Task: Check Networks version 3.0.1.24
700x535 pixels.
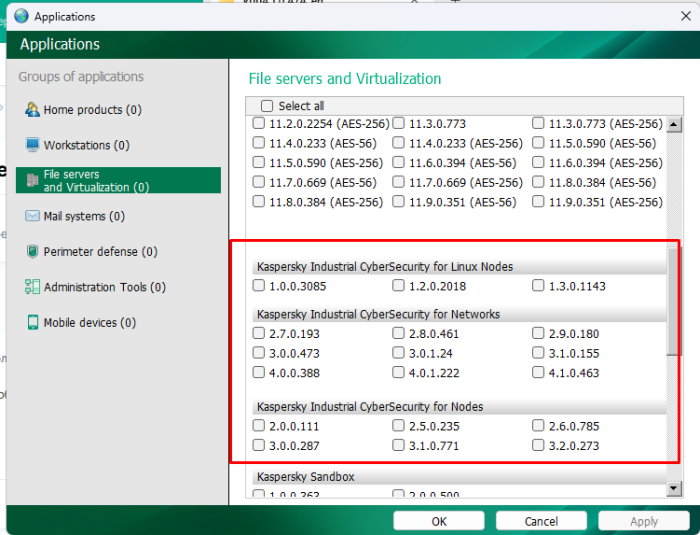Action: click(x=398, y=353)
